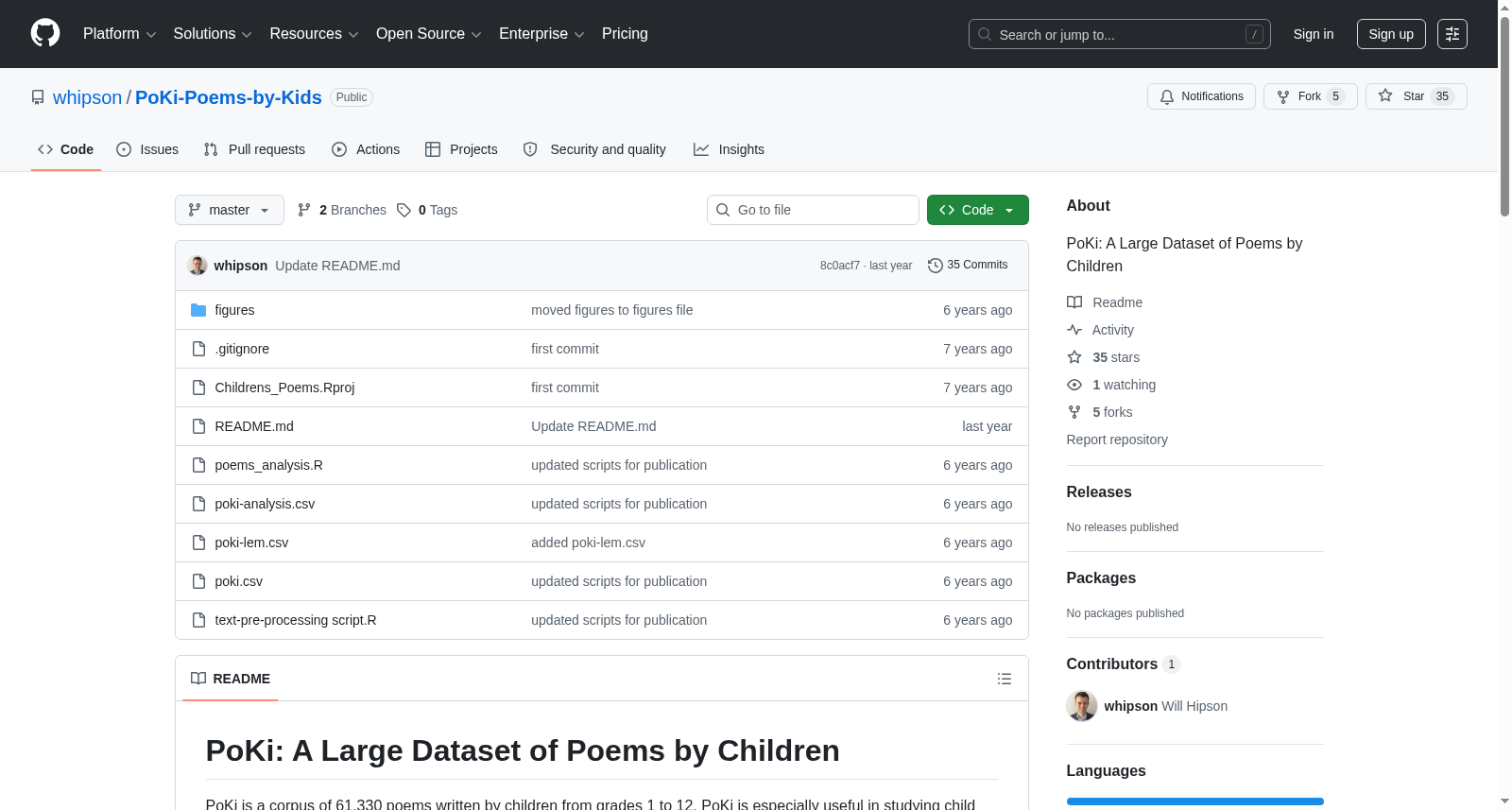Image resolution: width=1512 pixels, height=810 pixels.
Task: Open Will Hipson's contributor avatar
Action: [1082, 706]
